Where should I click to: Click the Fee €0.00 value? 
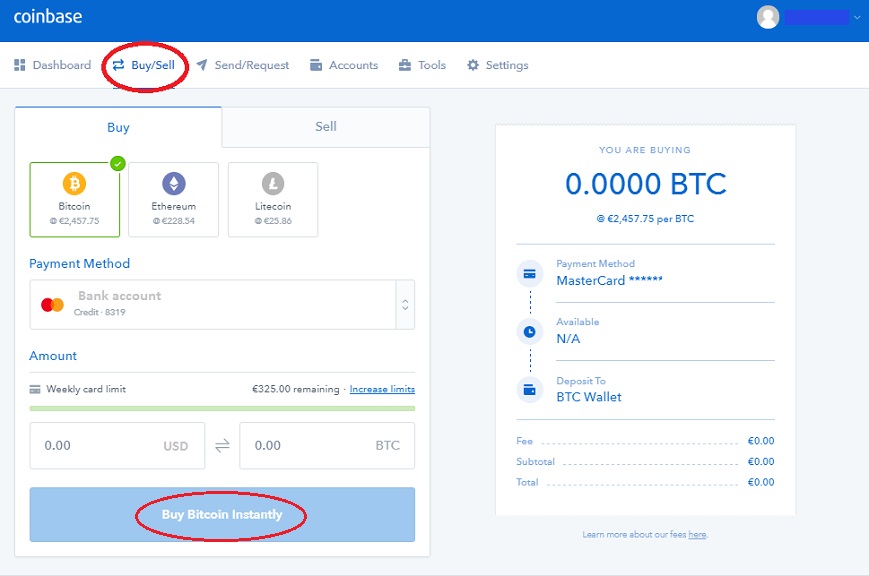(761, 441)
